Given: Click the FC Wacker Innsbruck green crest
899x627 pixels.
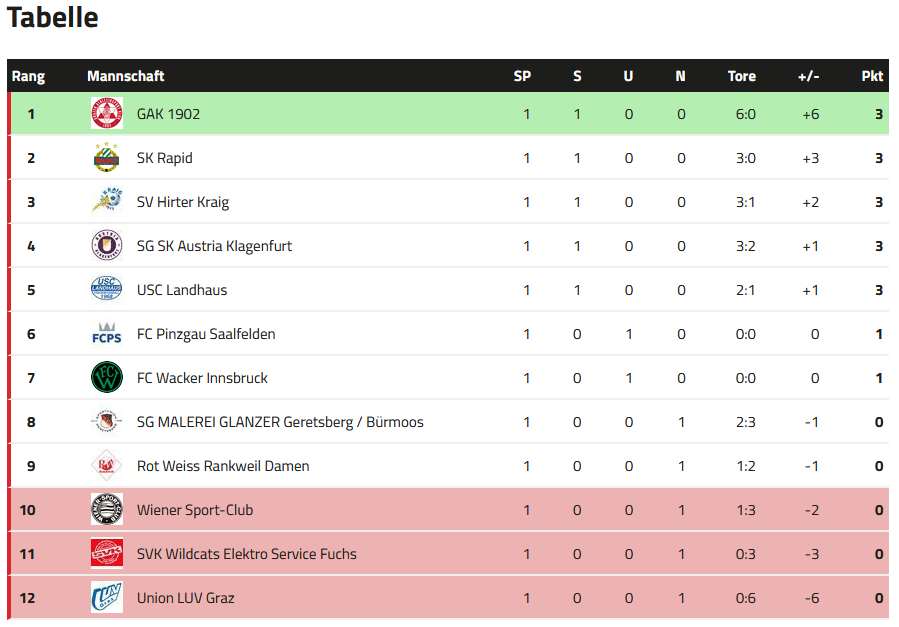Looking at the screenshot, I should pos(107,378).
